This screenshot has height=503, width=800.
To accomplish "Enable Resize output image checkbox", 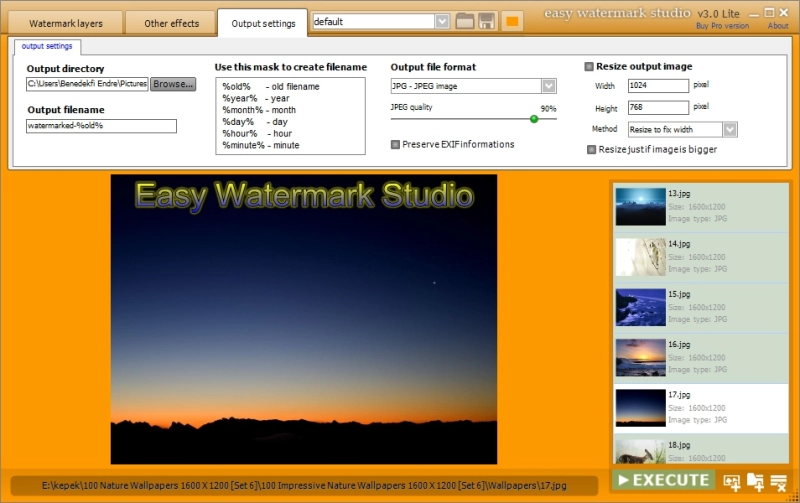I will click(x=589, y=66).
